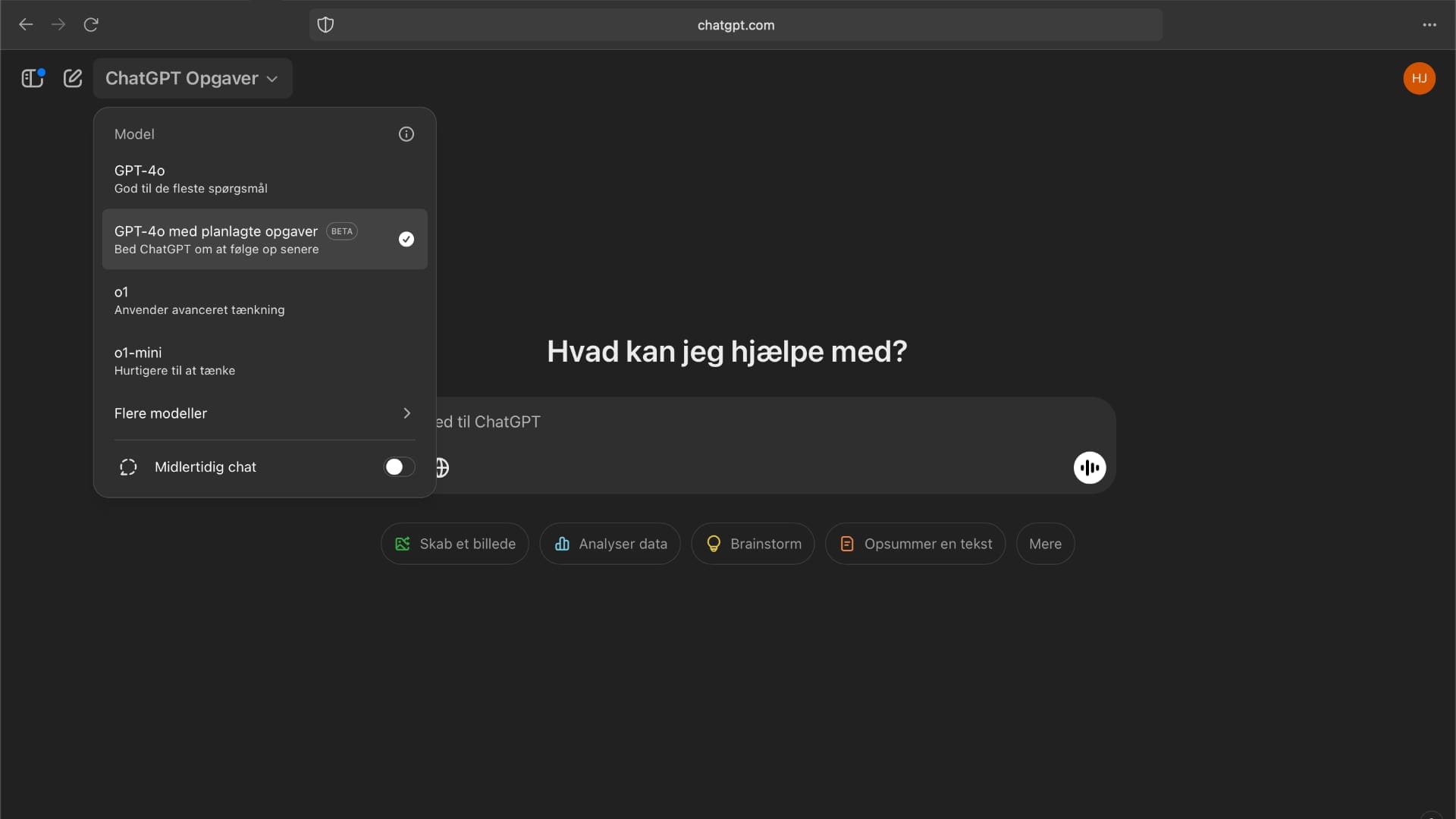Reload the page in browser
1456x819 pixels.
[91, 25]
